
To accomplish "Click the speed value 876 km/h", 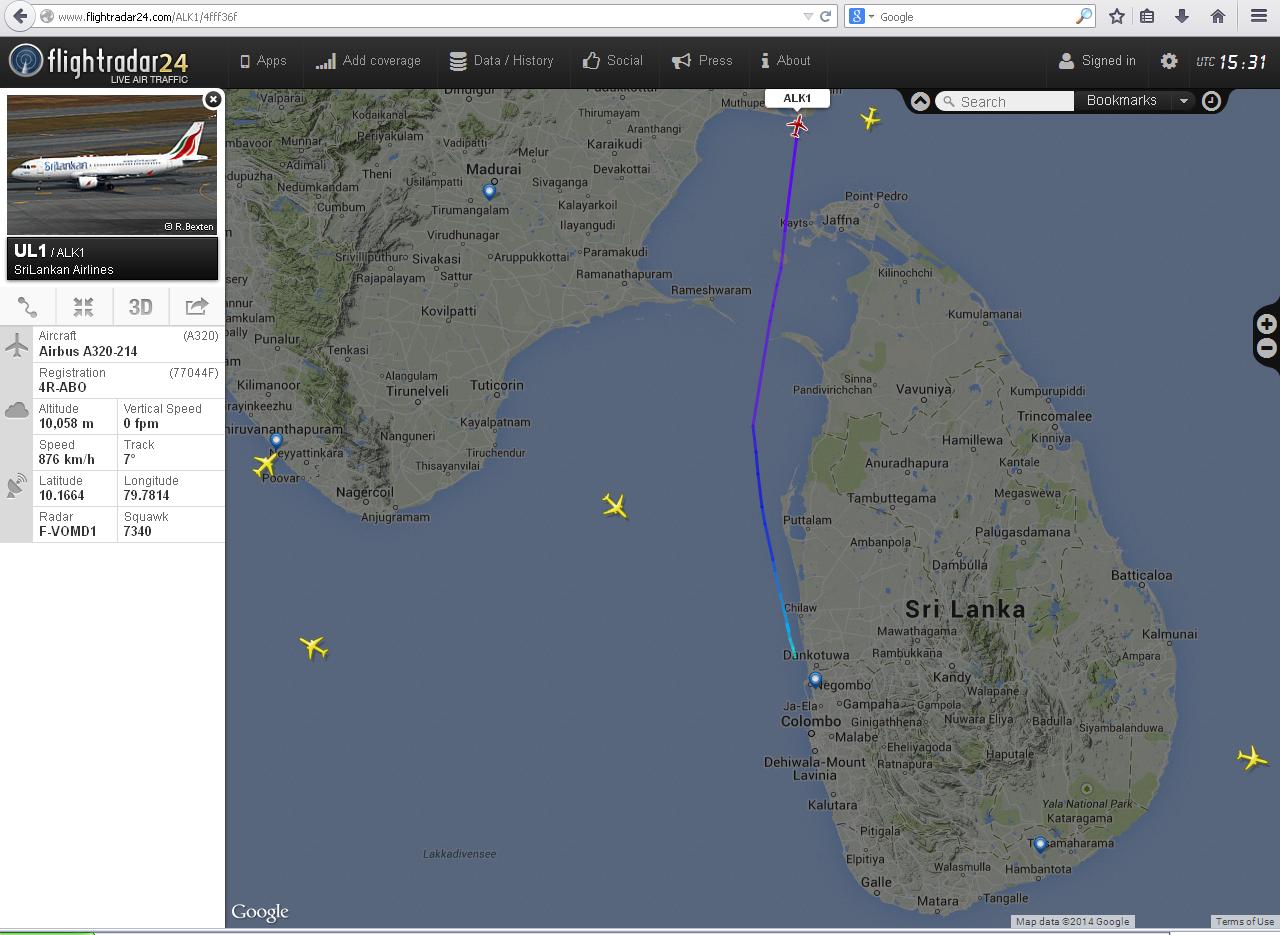I will click(67, 460).
